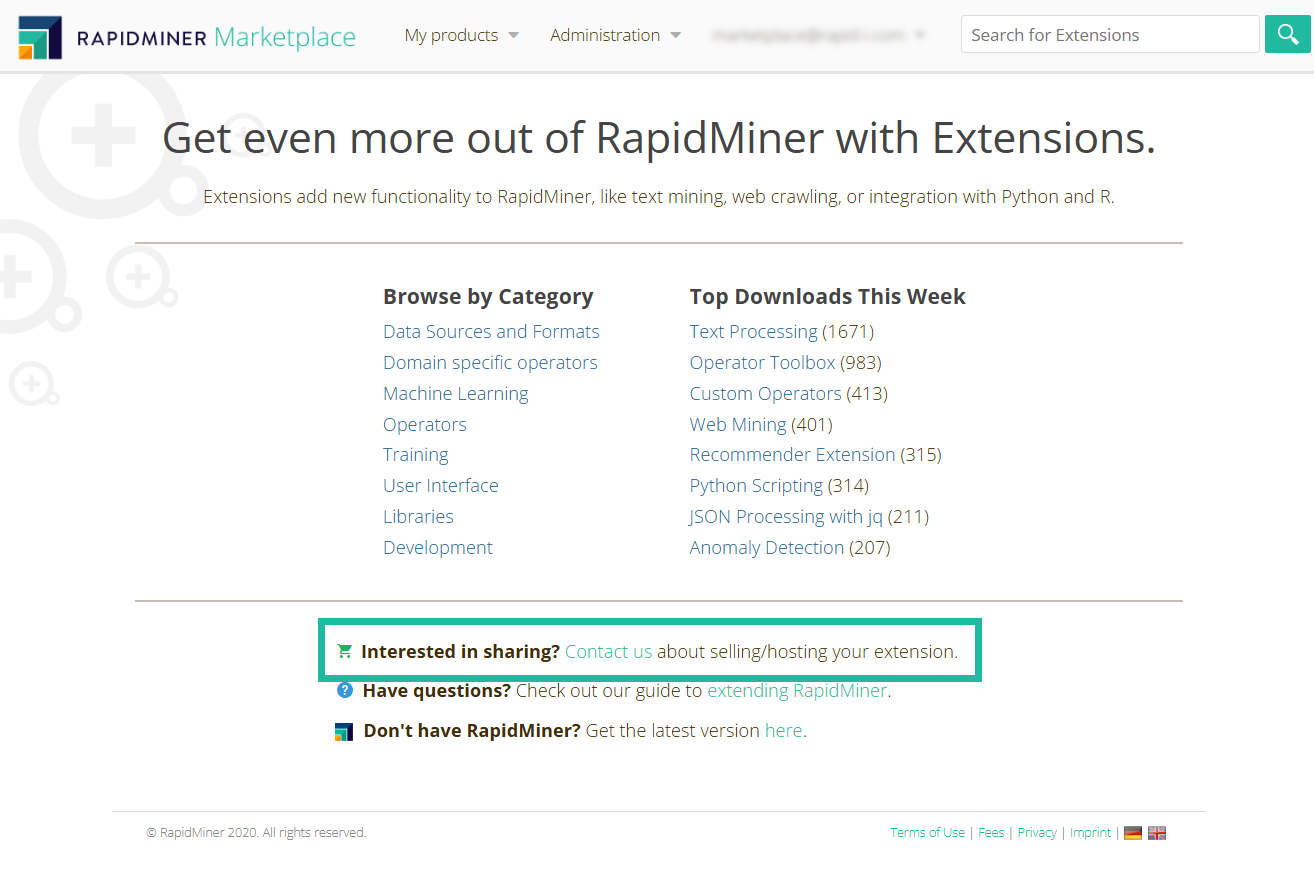Click the question mark help icon
This screenshot has width=1314, height=870.
[344, 690]
